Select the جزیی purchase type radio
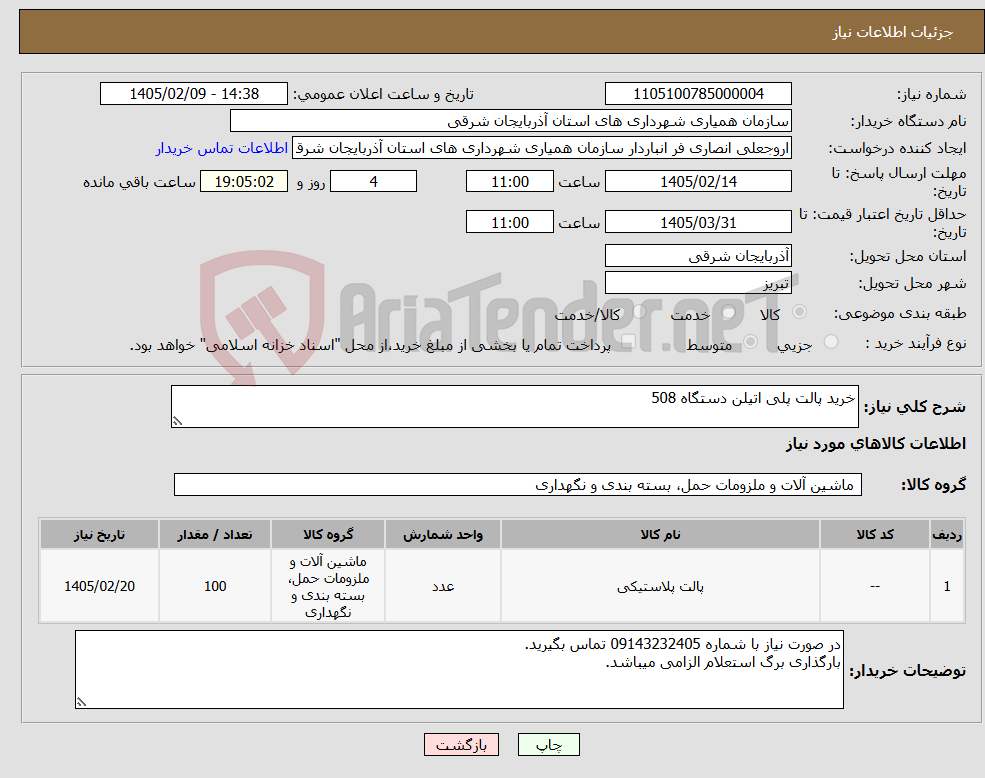985x778 pixels. [x=830, y=342]
